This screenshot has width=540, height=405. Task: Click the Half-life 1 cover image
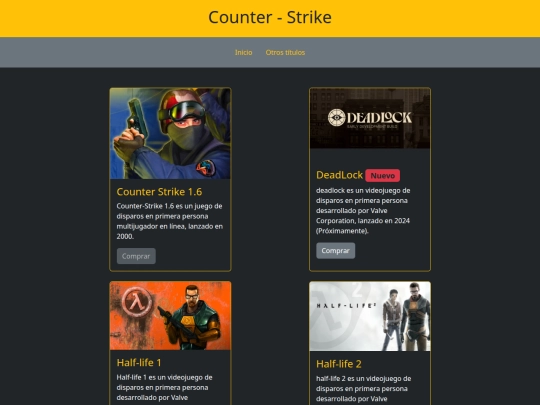(x=170, y=316)
